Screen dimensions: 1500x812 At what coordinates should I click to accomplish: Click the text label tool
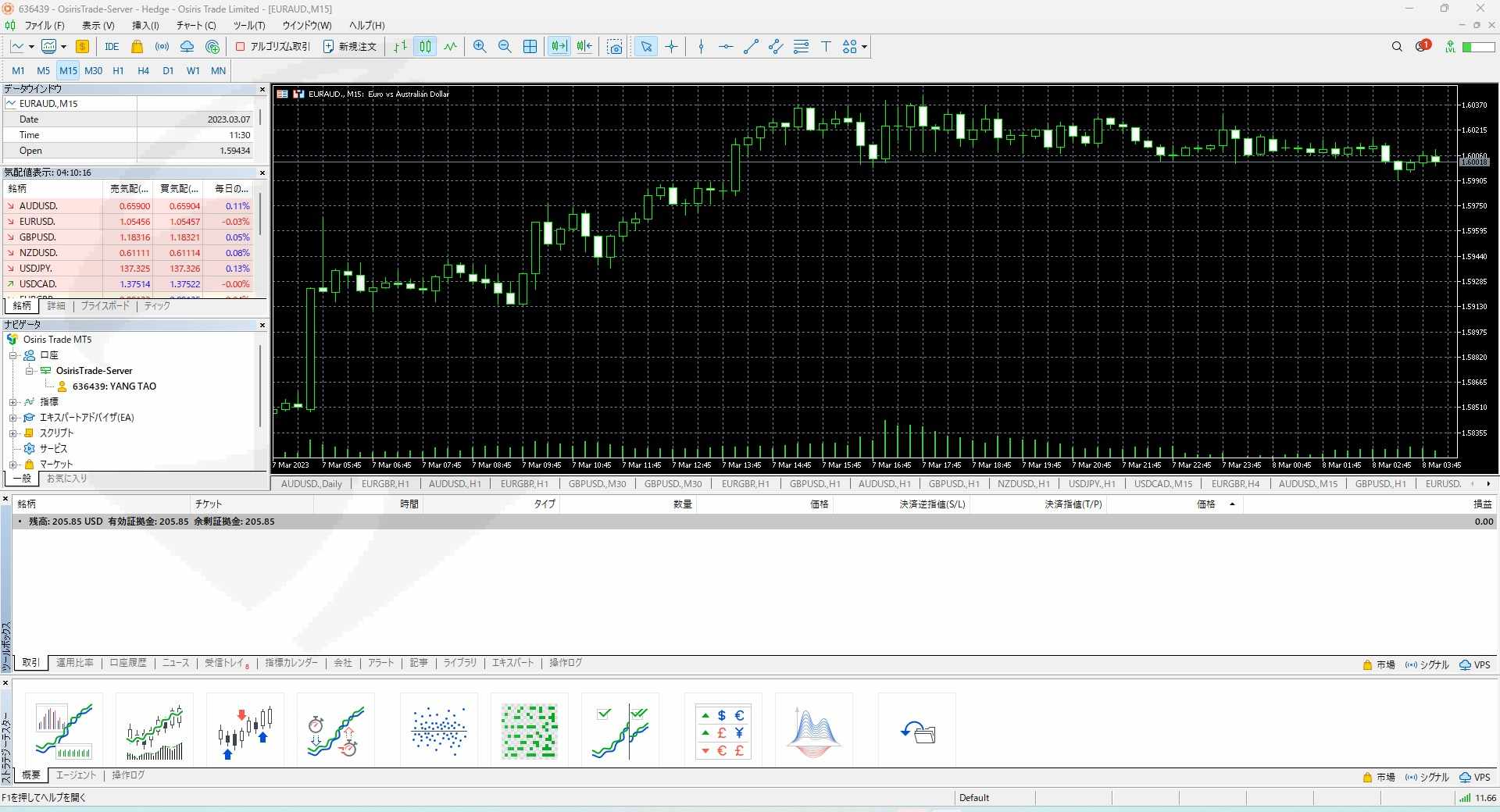(x=826, y=47)
